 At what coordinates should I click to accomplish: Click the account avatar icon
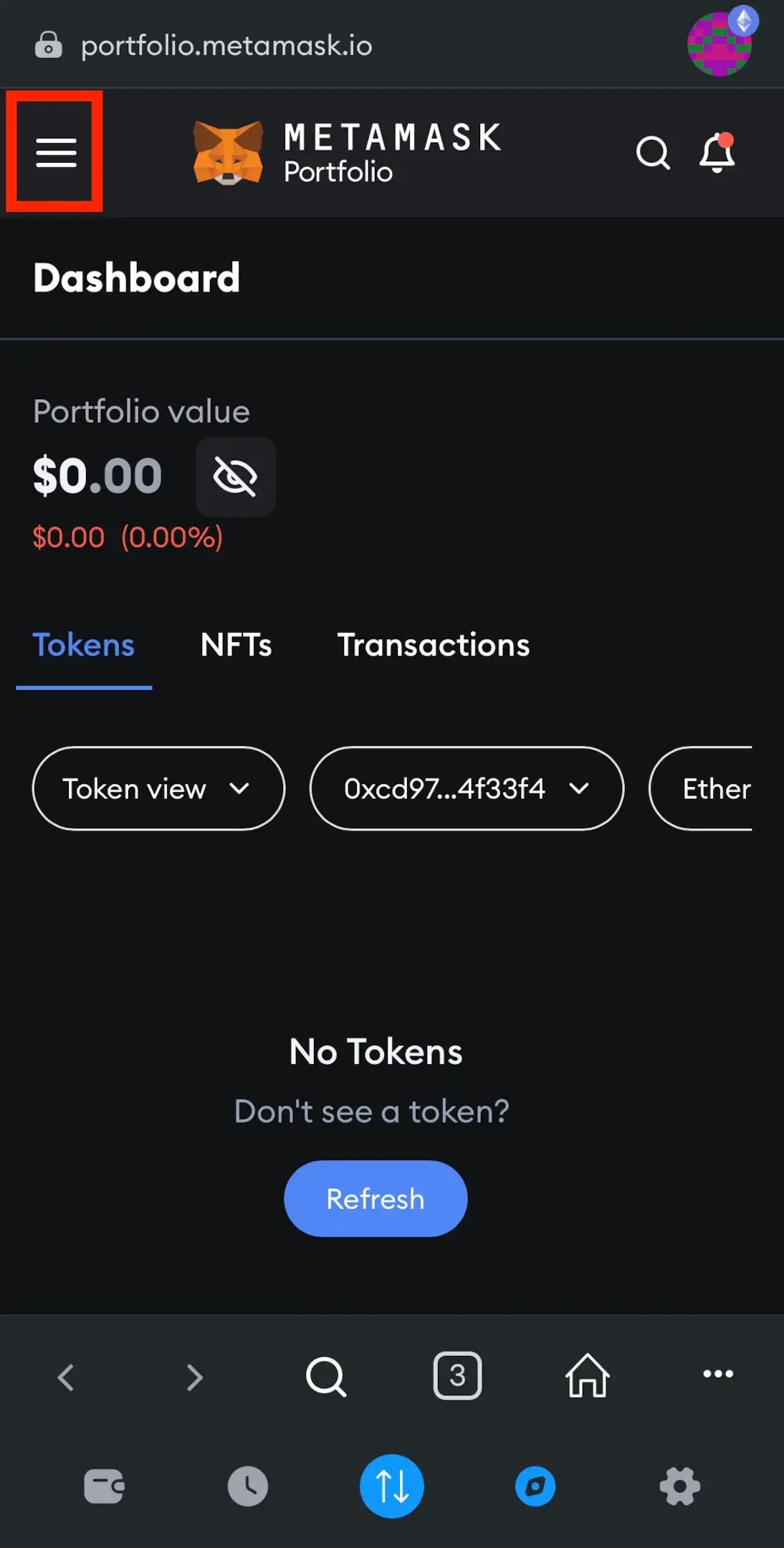(720, 44)
